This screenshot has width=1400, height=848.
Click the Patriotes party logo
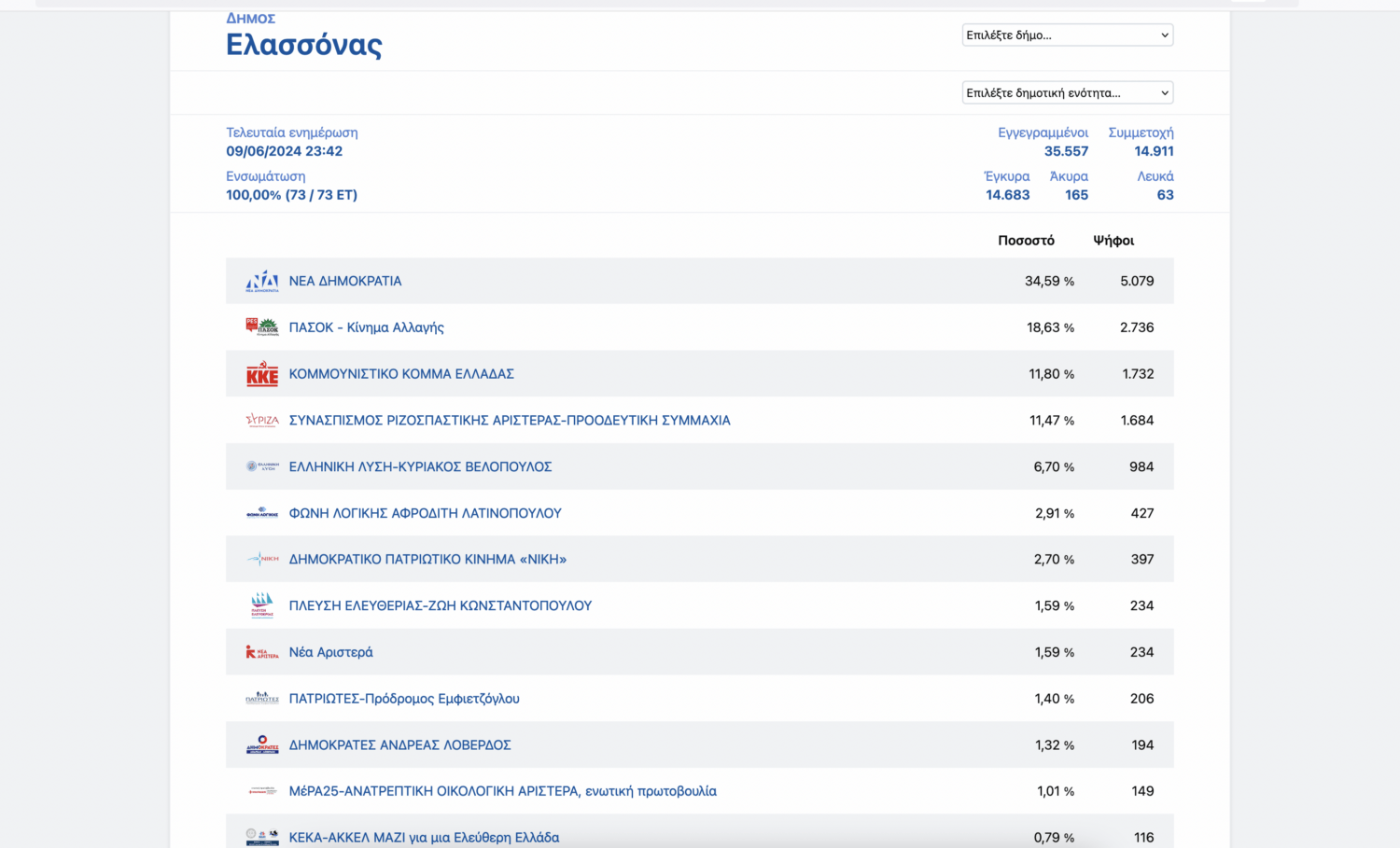262,698
